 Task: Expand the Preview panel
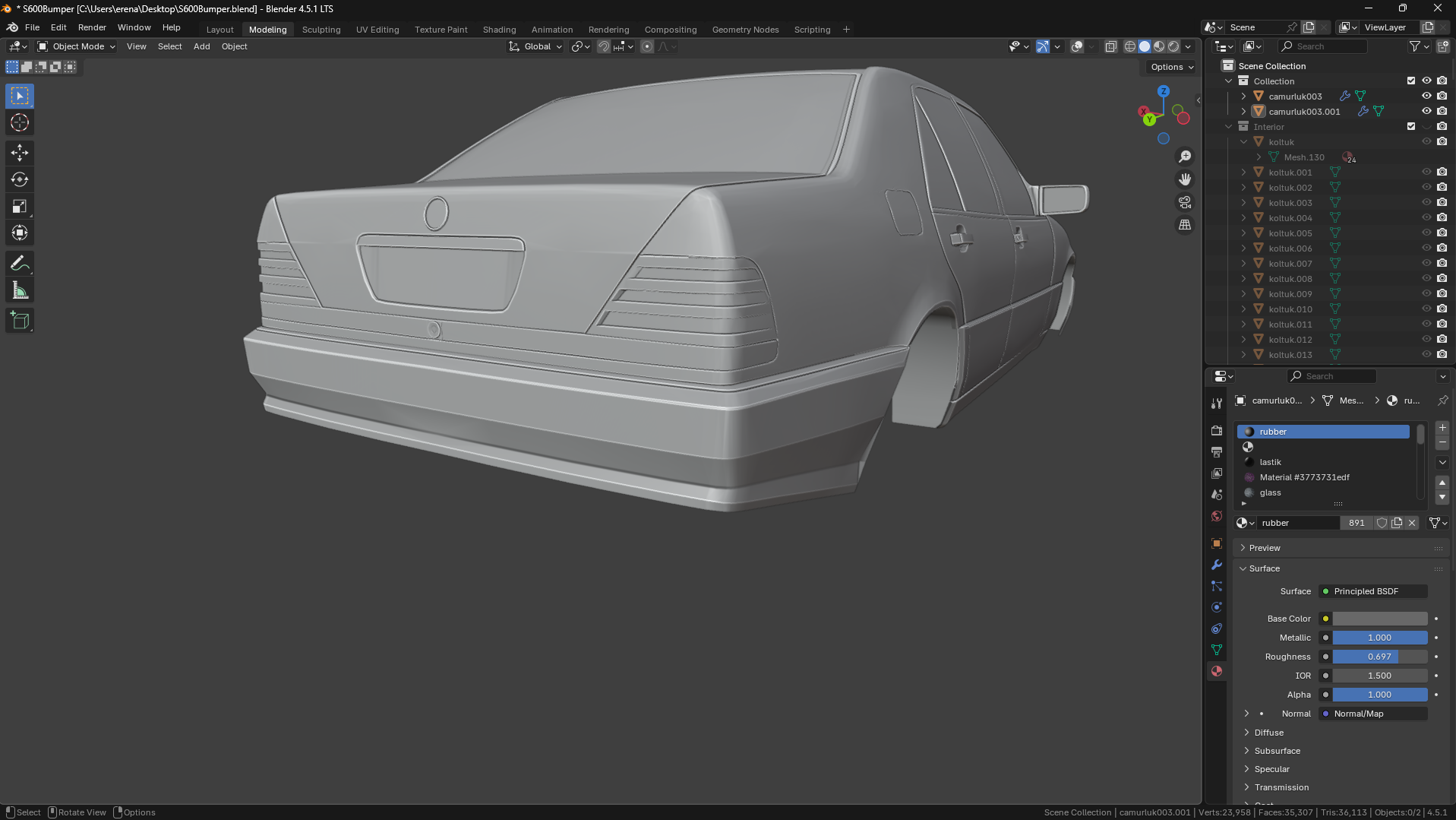pos(1265,548)
